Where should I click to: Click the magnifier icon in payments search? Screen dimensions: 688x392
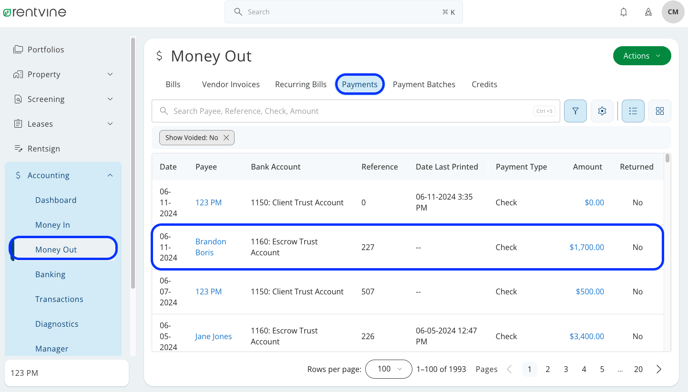(x=164, y=111)
